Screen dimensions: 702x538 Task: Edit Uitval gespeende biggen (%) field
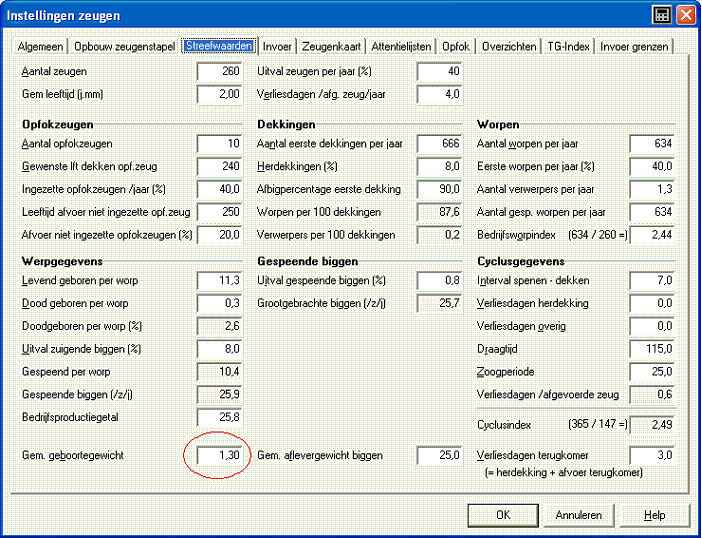click(440, 281)
